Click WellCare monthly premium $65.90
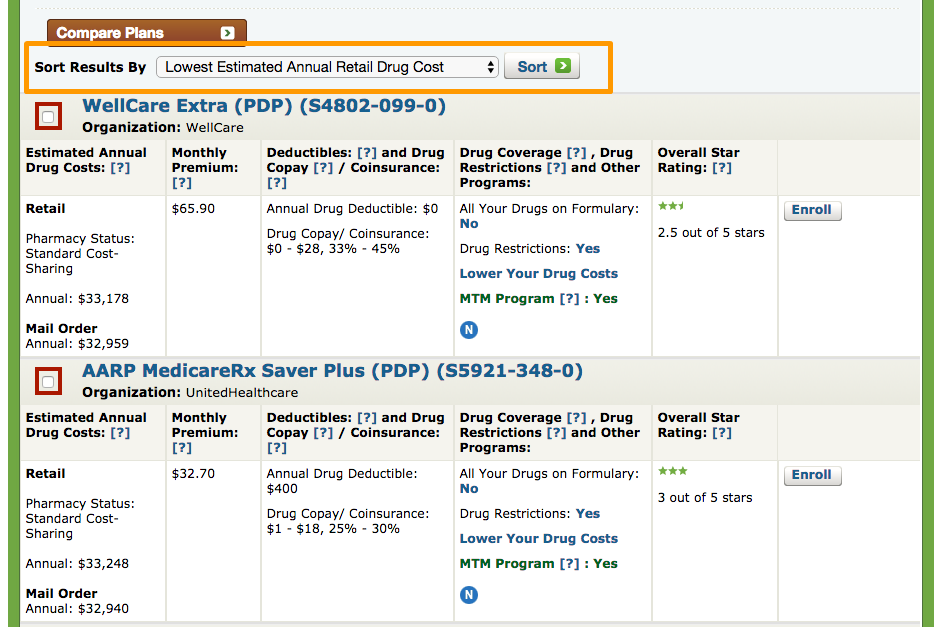The width and height of the screenshot is (941, 627). [x=193, y=209]
